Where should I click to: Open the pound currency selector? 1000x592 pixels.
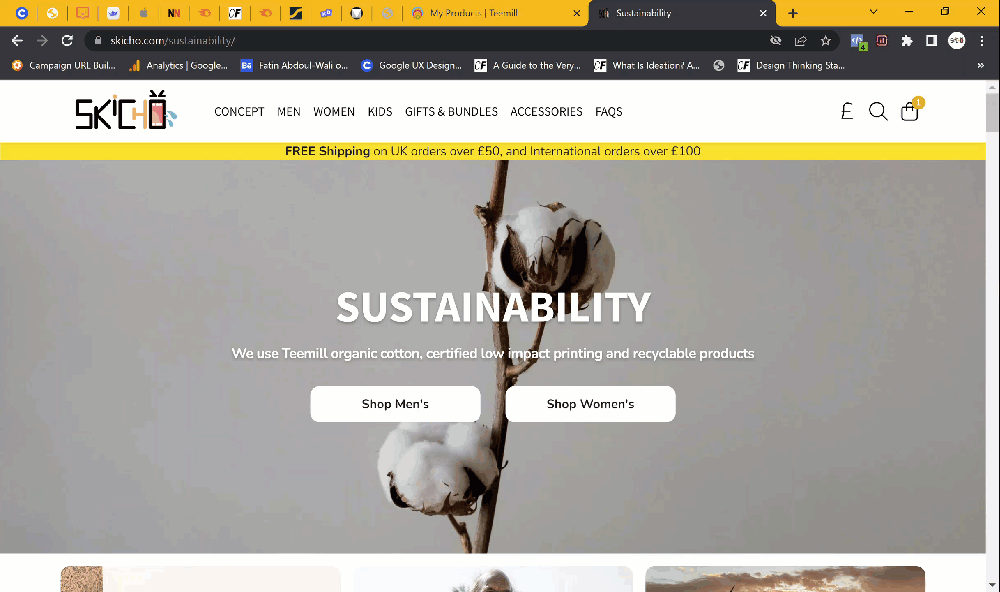point(847,112)
